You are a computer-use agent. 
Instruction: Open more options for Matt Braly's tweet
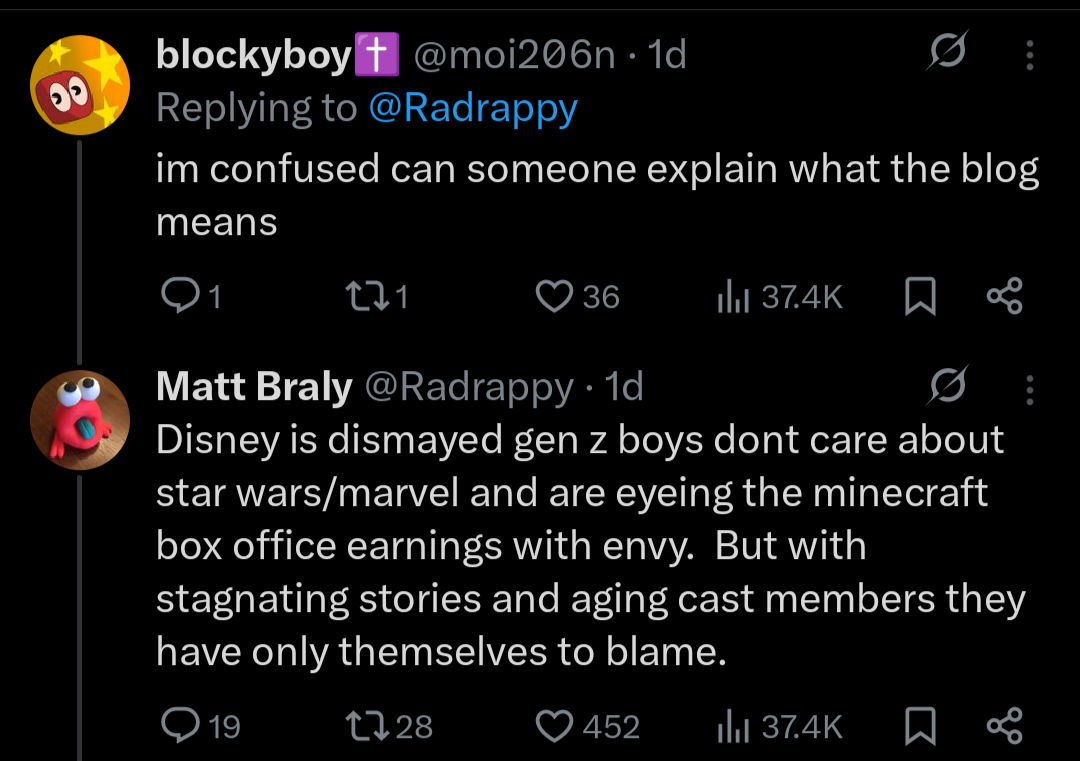pos(1029,388)
